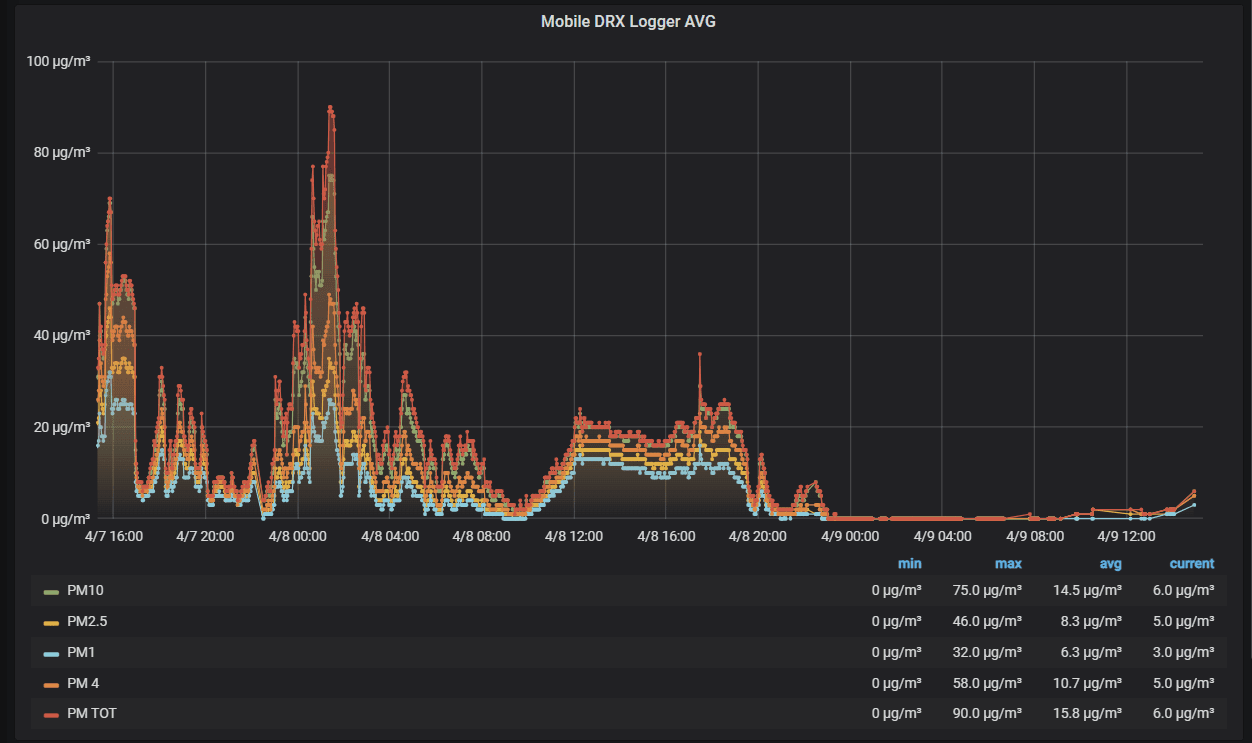
Task: Sort legend values by the avg column
Action: coord(1110,564)
